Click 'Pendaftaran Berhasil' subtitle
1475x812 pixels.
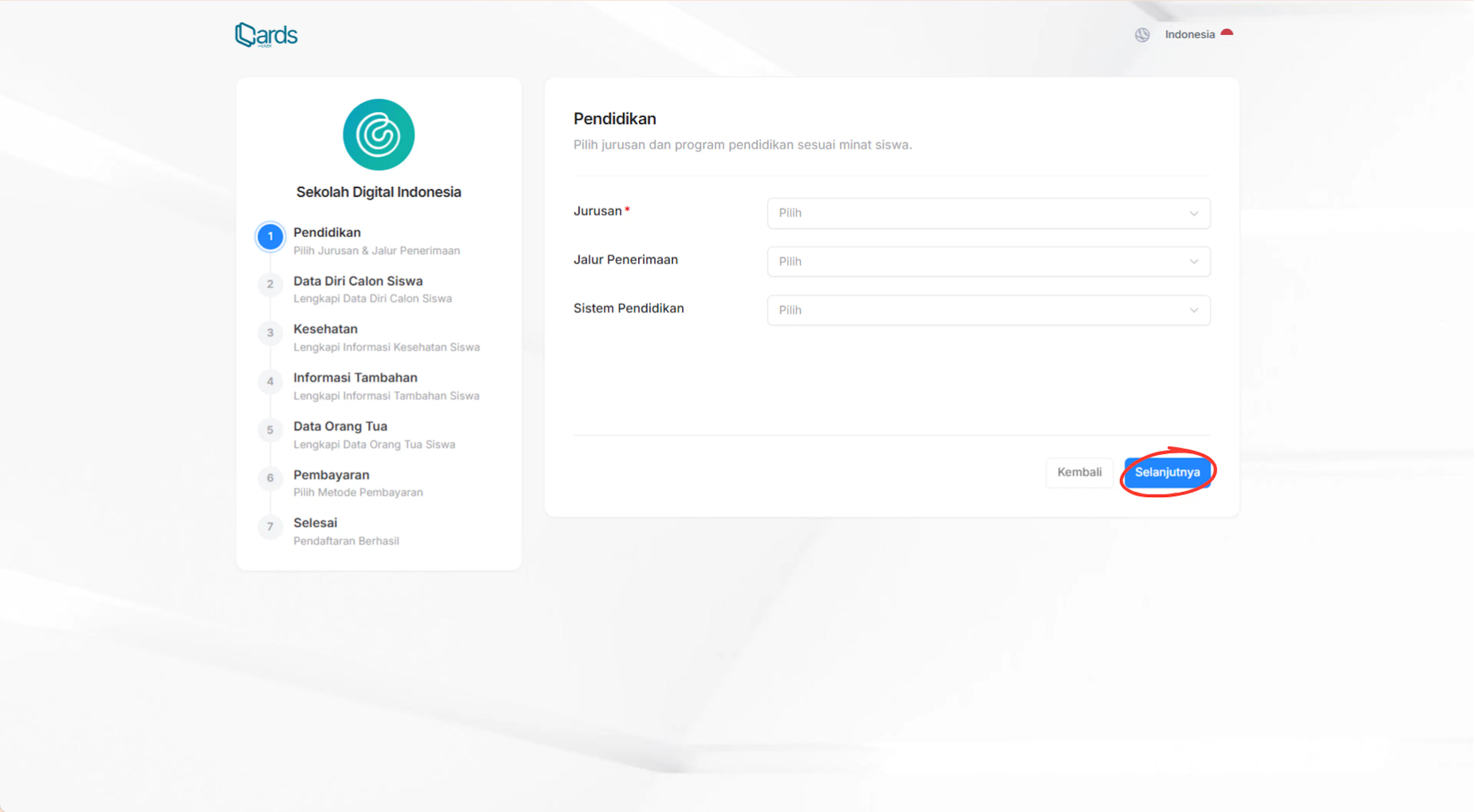coord(346,541)
